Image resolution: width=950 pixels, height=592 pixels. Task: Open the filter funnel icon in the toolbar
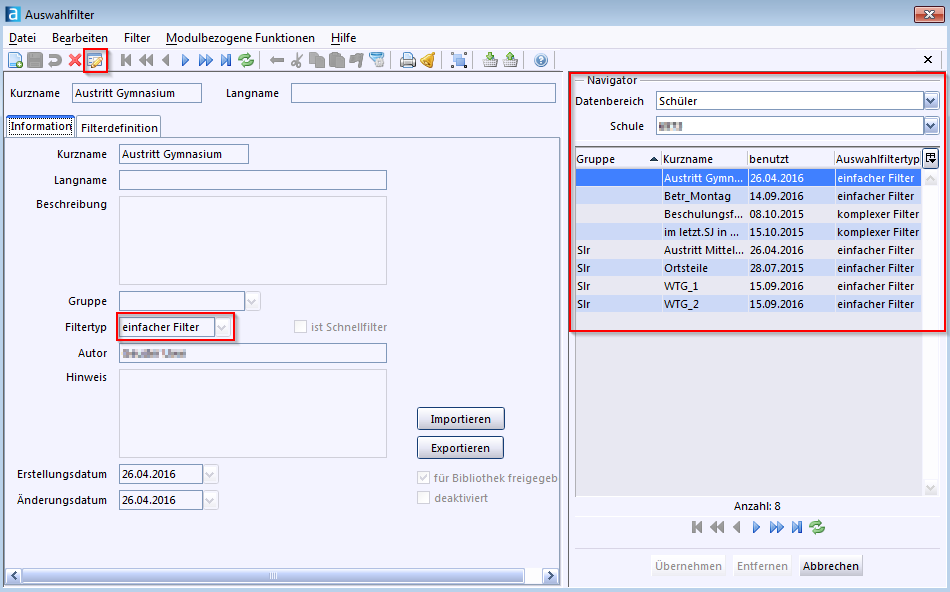[376, 60]
